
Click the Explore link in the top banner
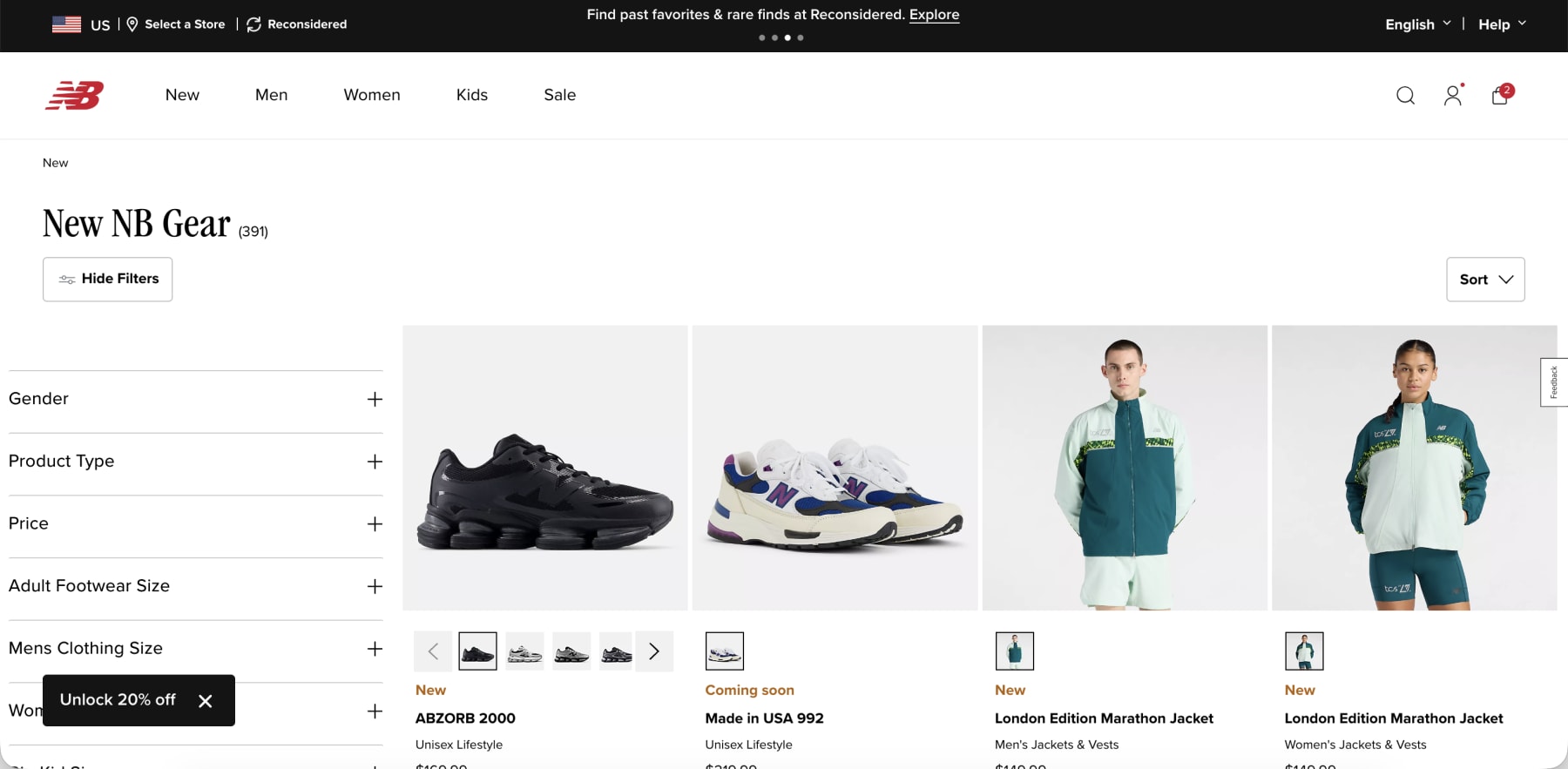(934, 15)
